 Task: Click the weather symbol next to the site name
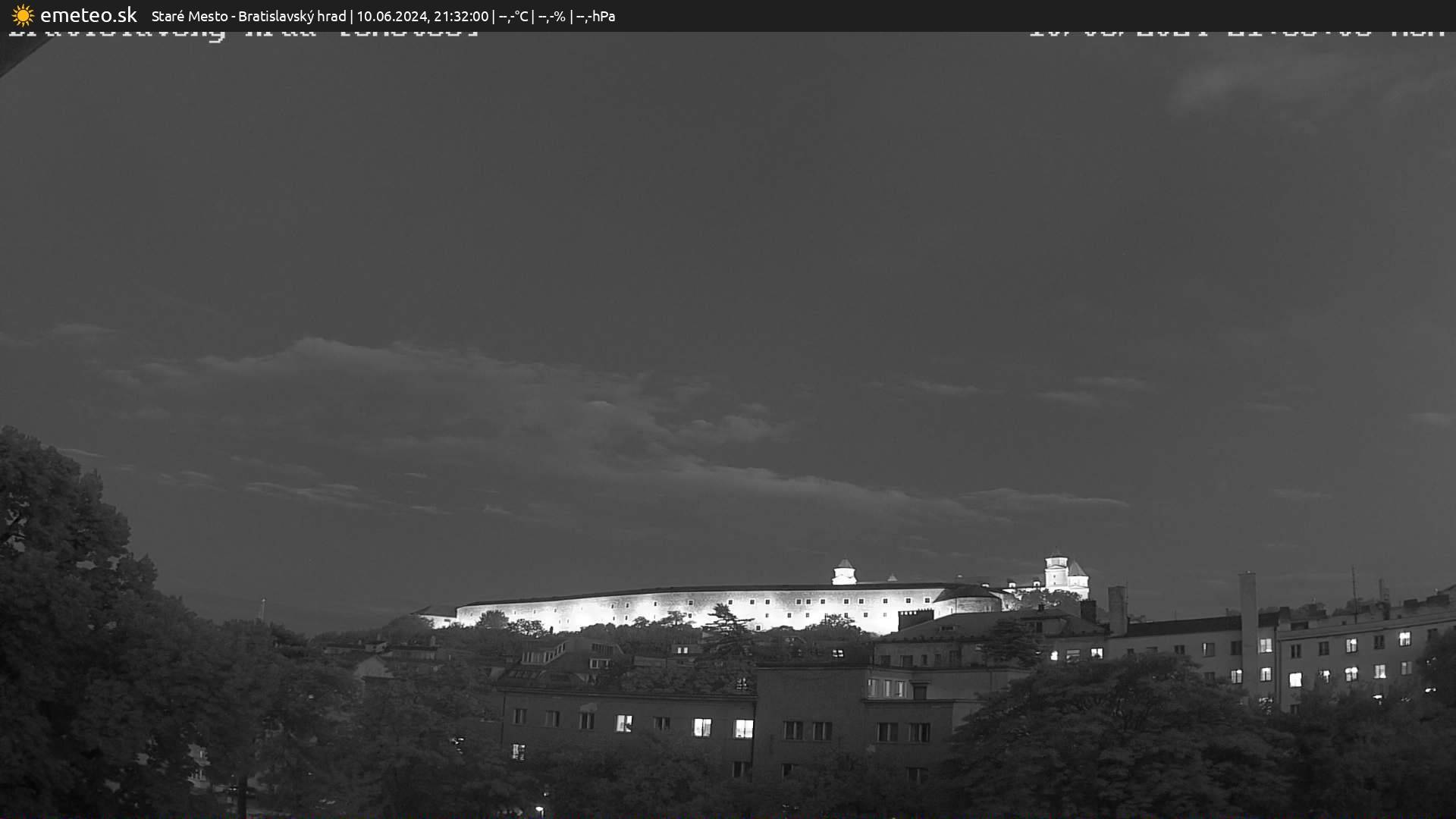point(22,15)
